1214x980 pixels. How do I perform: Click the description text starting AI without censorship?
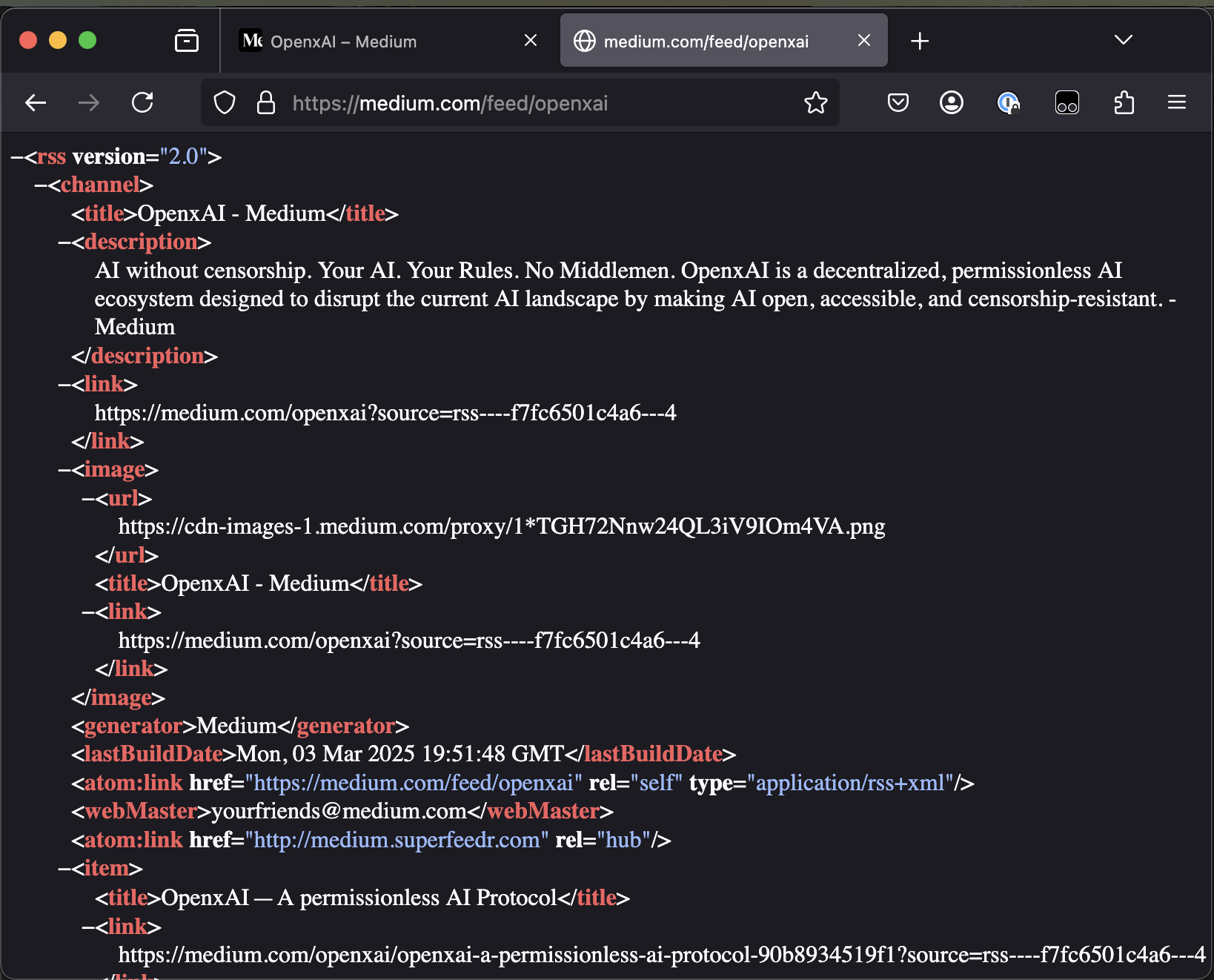(634, 299)
